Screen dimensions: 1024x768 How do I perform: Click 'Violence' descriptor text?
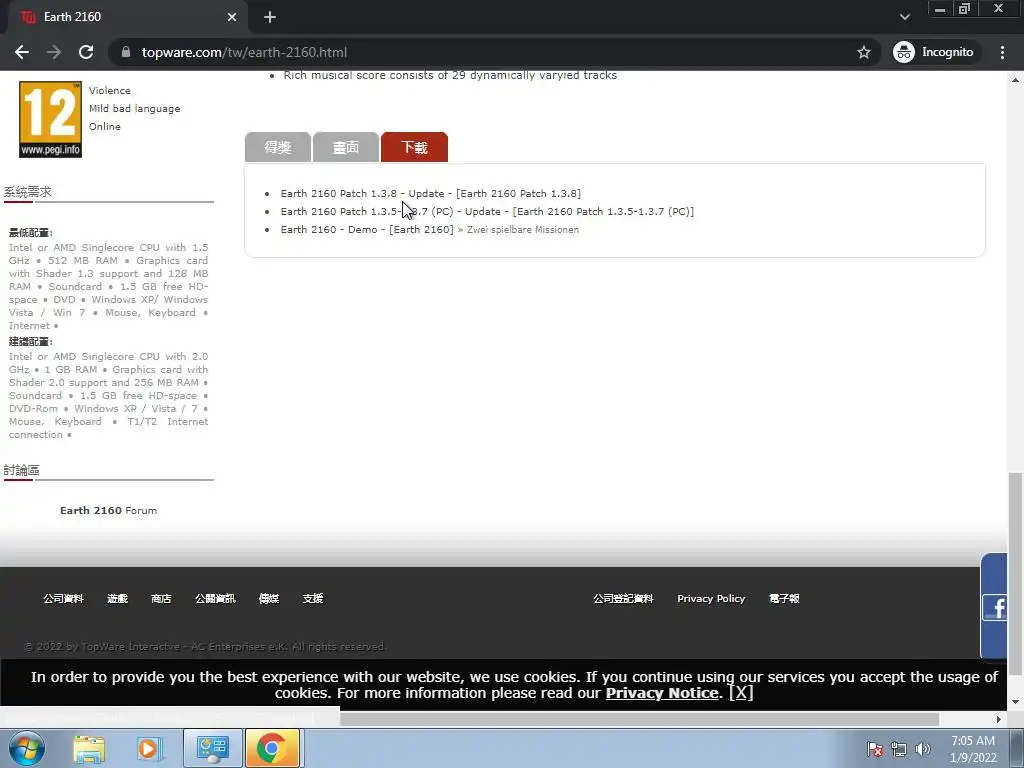[110, 91]
